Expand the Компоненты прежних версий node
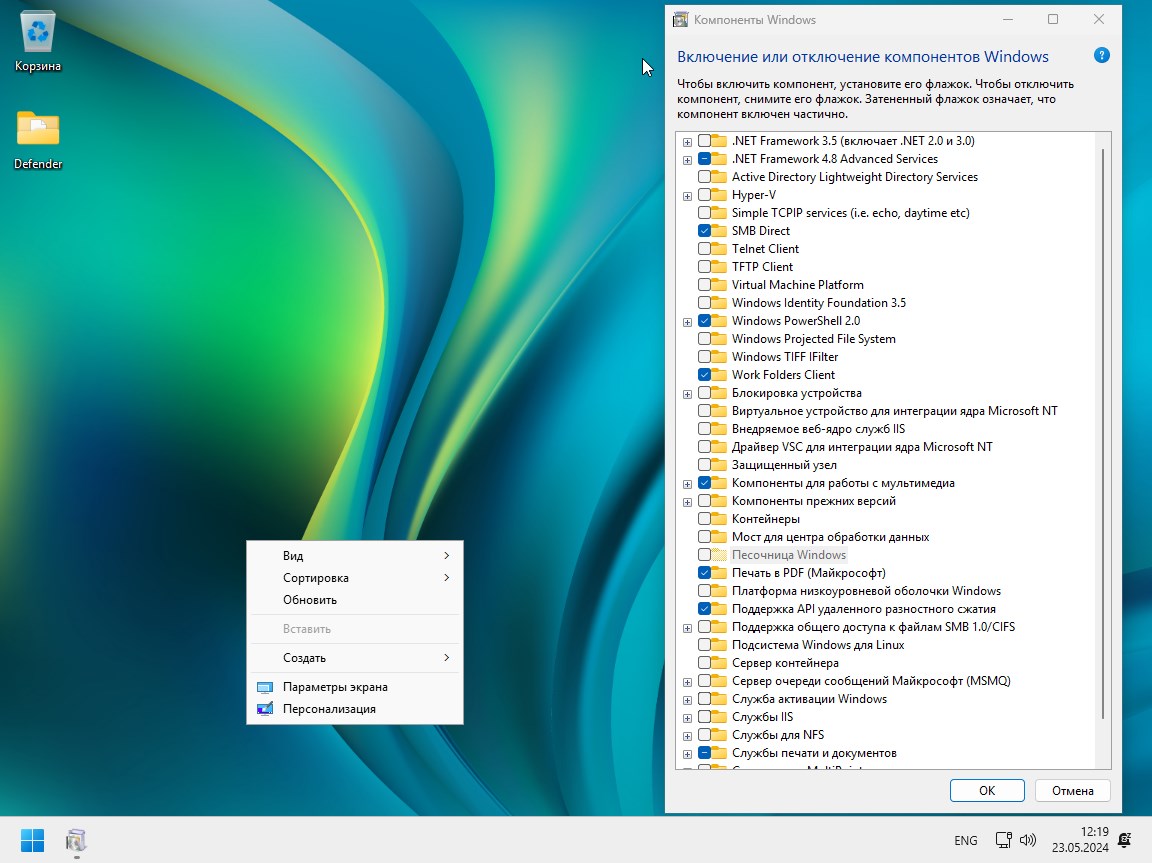Viewport: 1152px width, 863px height. coord(688,502)
